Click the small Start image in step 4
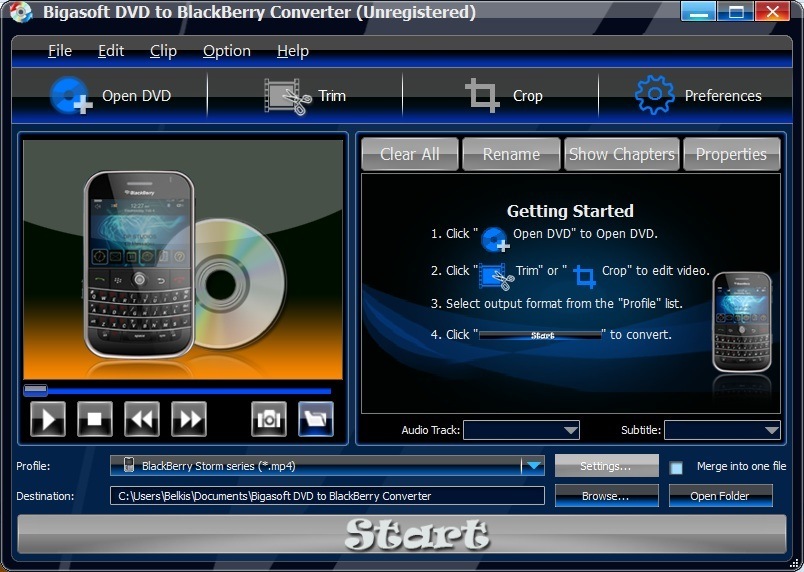 tap(540, 335)
